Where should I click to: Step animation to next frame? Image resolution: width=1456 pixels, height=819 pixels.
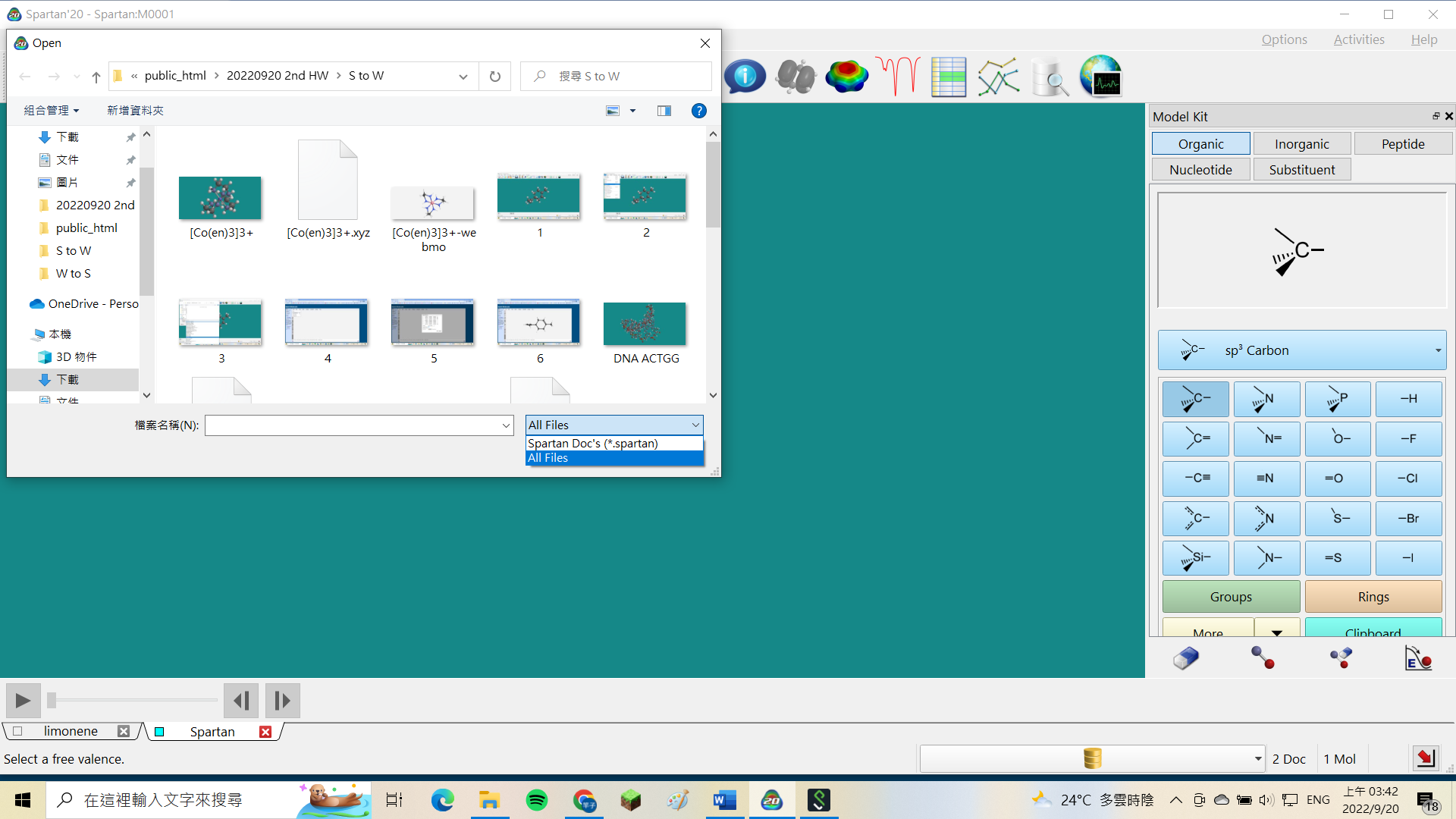(282, 700)
